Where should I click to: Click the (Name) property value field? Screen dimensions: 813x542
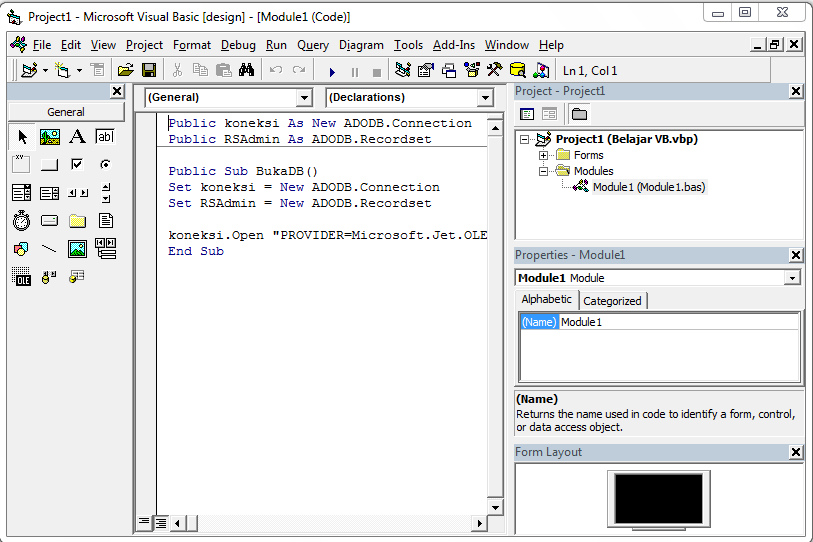click(x=679, y=322)
